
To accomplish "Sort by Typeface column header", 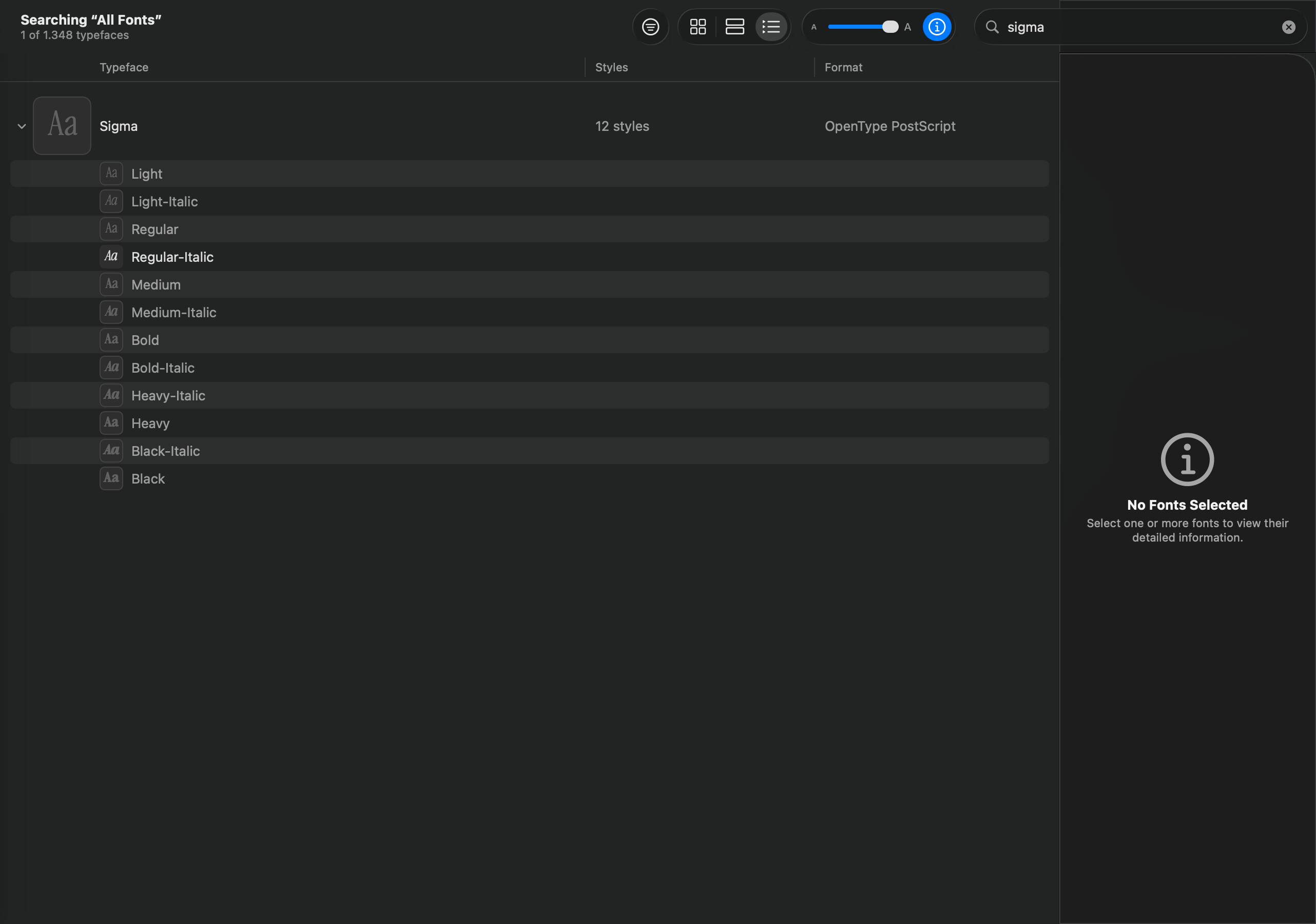I will click(x=124, y=67).
